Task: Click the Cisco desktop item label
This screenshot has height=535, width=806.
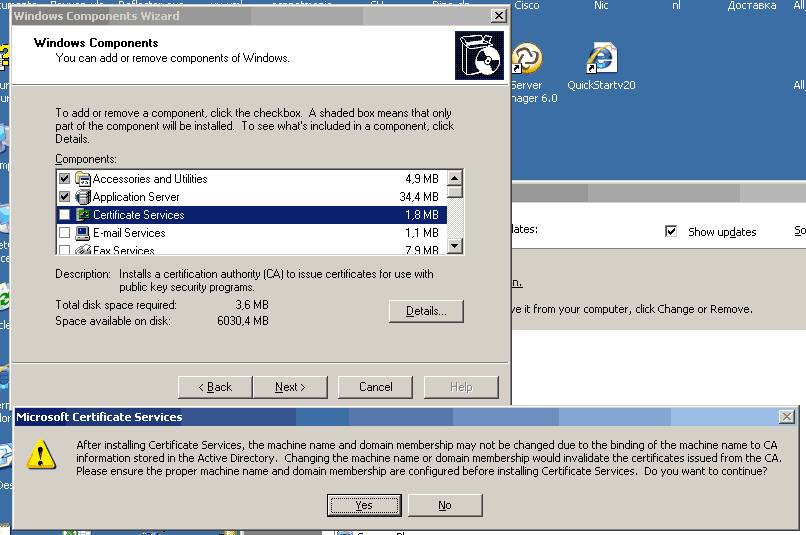Action: [527, 6]
